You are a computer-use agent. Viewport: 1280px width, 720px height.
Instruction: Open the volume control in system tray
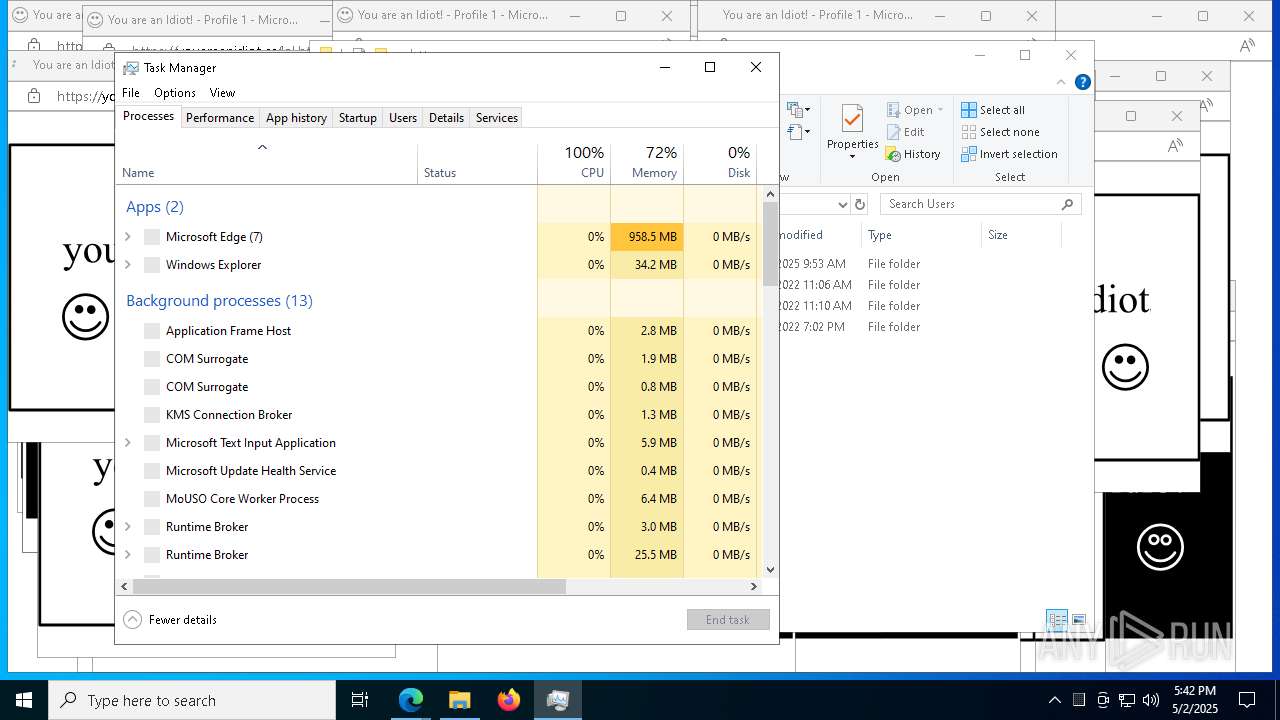coord(1151,700)
